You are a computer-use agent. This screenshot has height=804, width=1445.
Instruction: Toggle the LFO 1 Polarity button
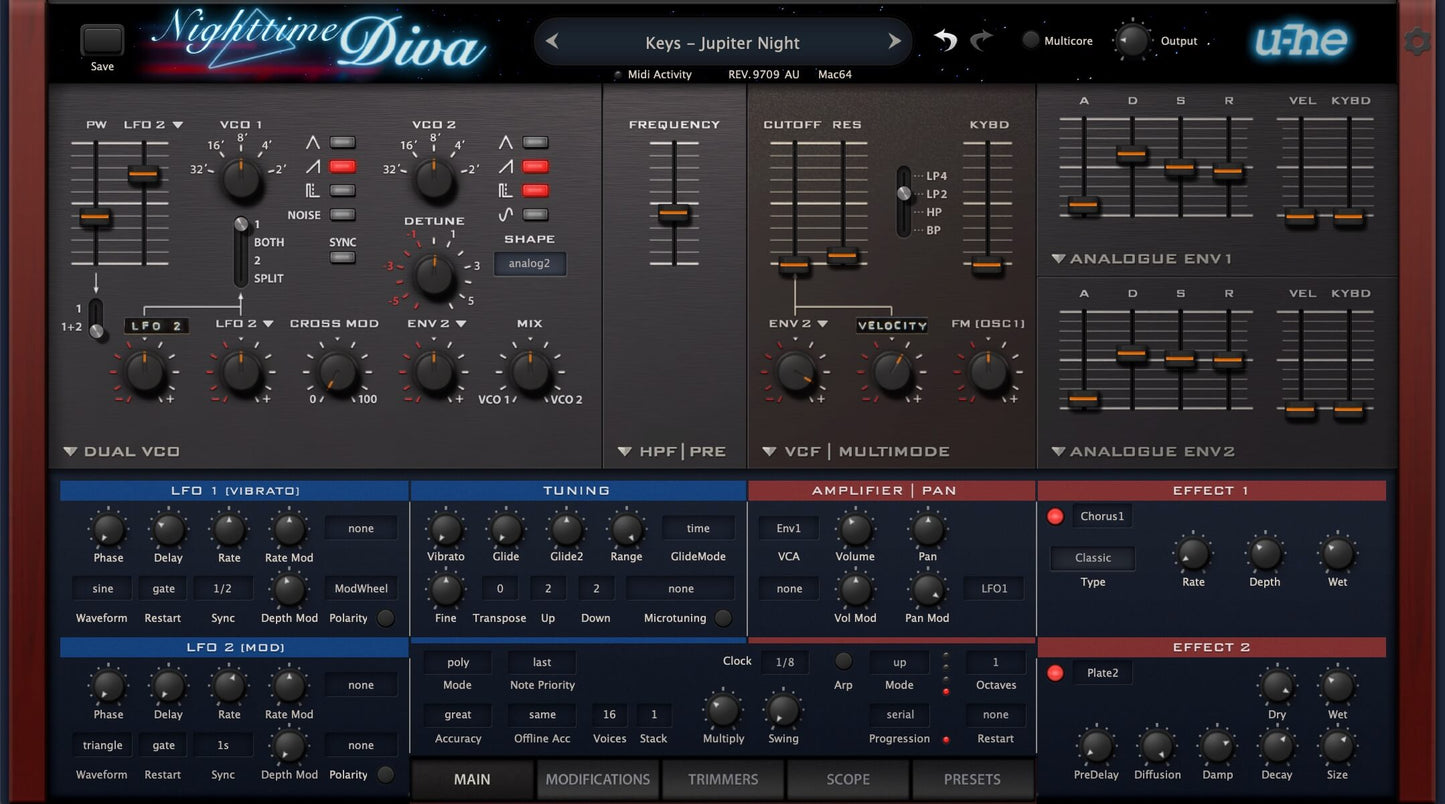click(x=385, y=618)
